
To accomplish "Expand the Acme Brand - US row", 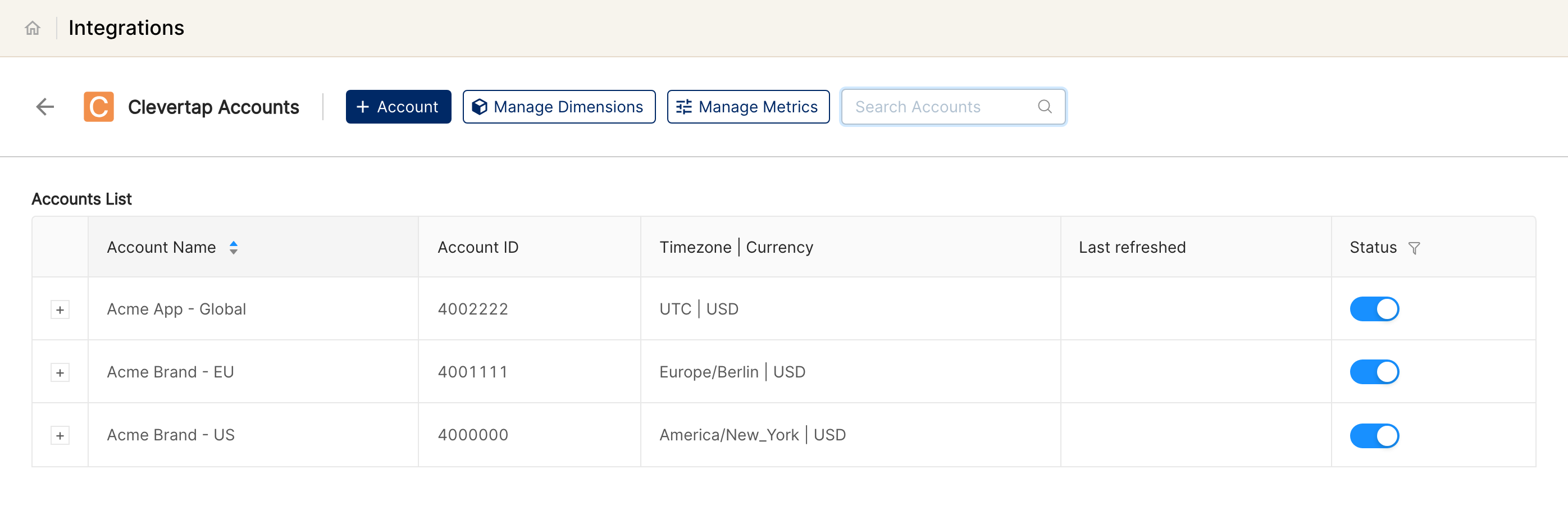I will pyautogui.click(x=60, y=436).
